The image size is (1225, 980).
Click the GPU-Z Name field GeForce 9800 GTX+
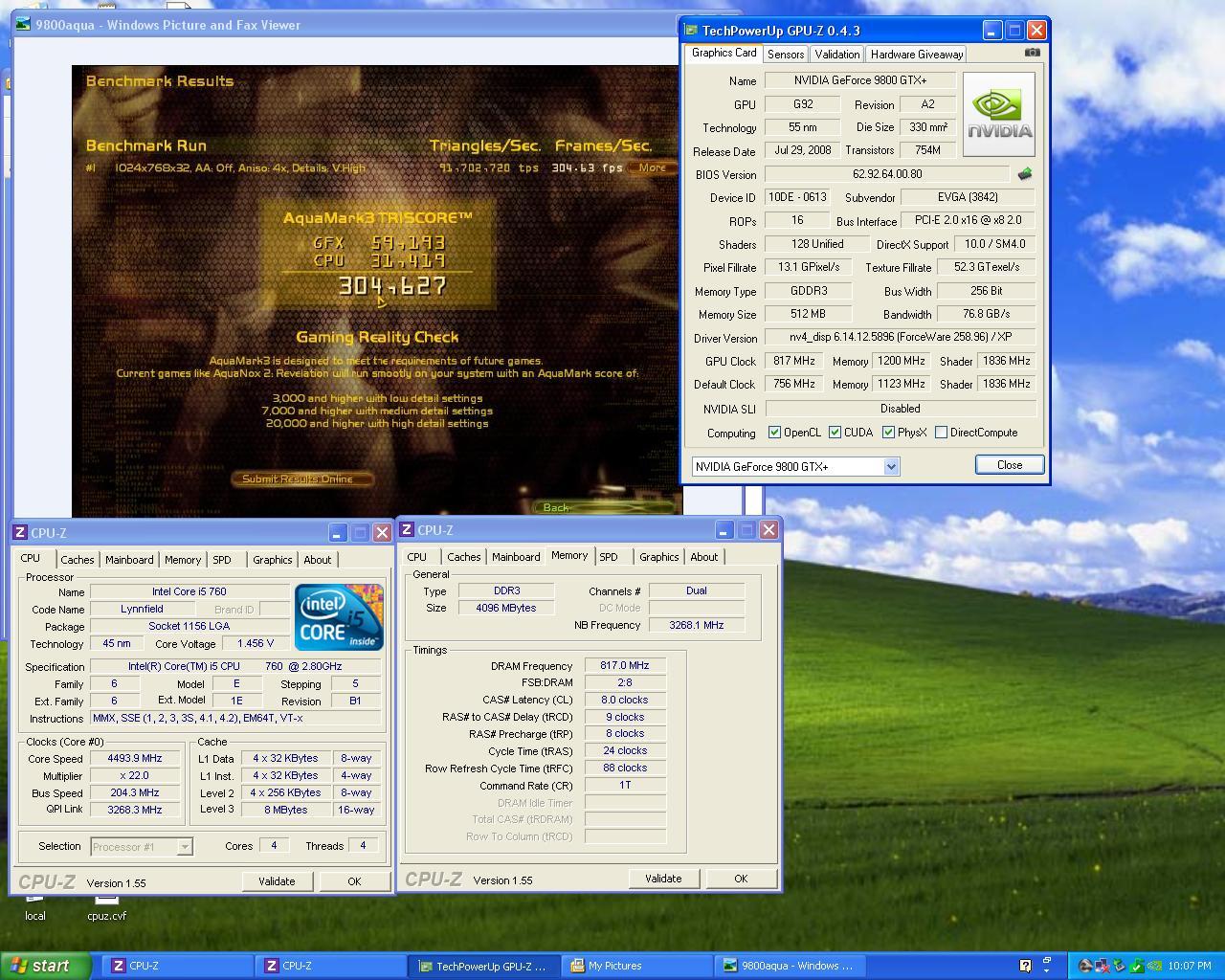pyautogui.click(x=859, y=80)
